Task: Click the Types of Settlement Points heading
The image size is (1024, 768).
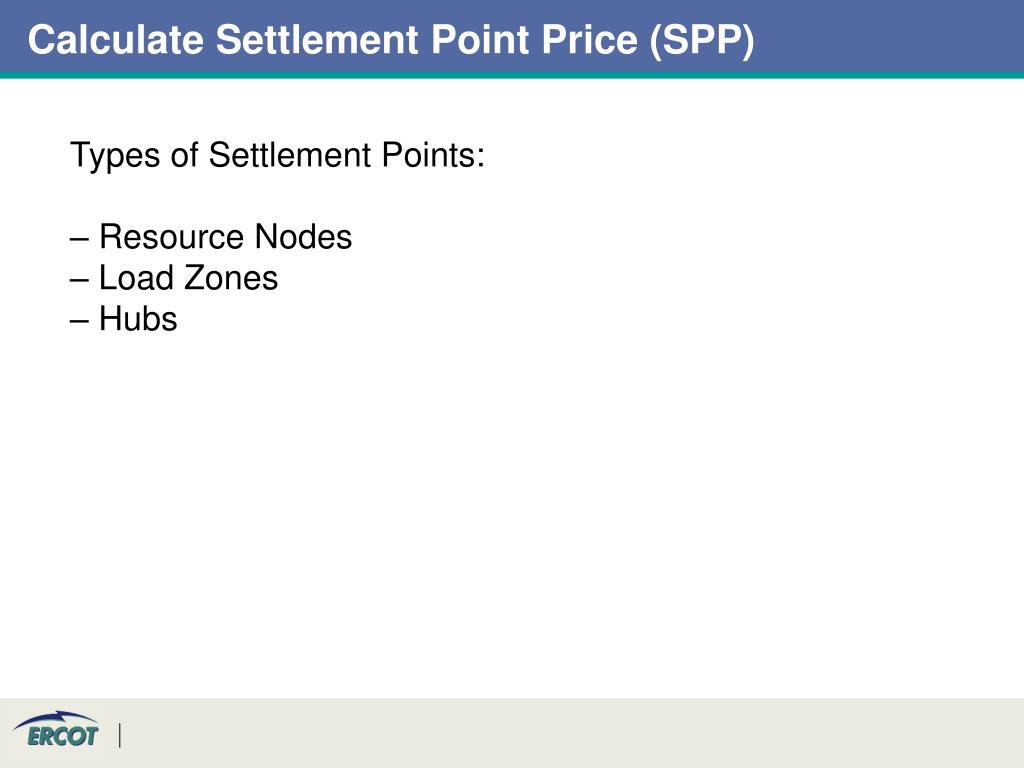Action: point(277,156)
